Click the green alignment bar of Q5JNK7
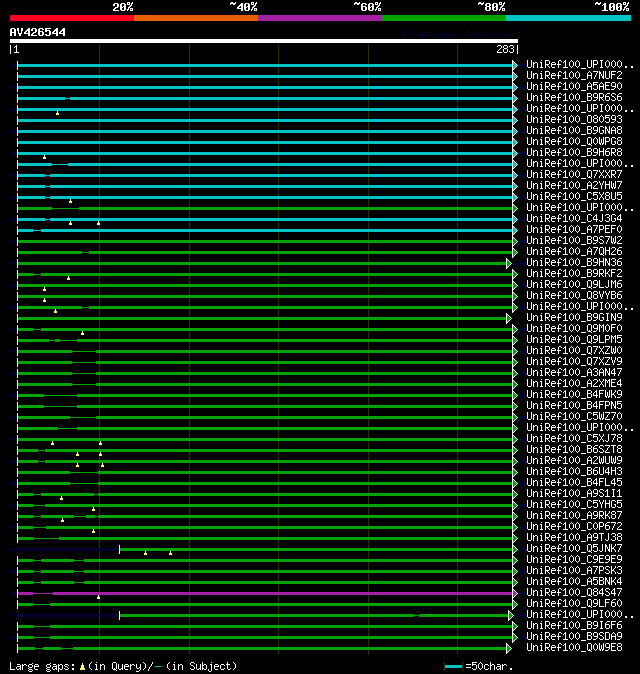640x674 pixels. [x=316, y=549]
